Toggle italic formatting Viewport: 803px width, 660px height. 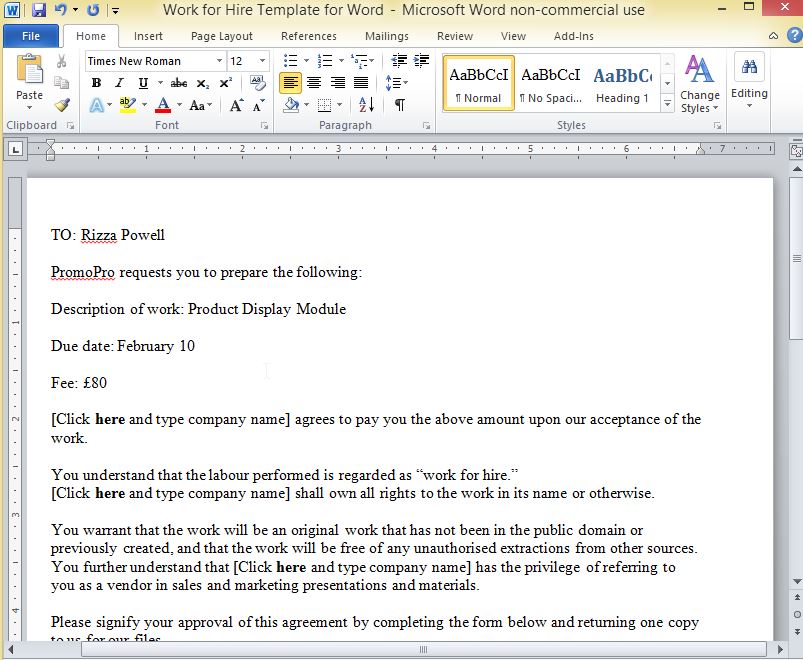[120, 83]
